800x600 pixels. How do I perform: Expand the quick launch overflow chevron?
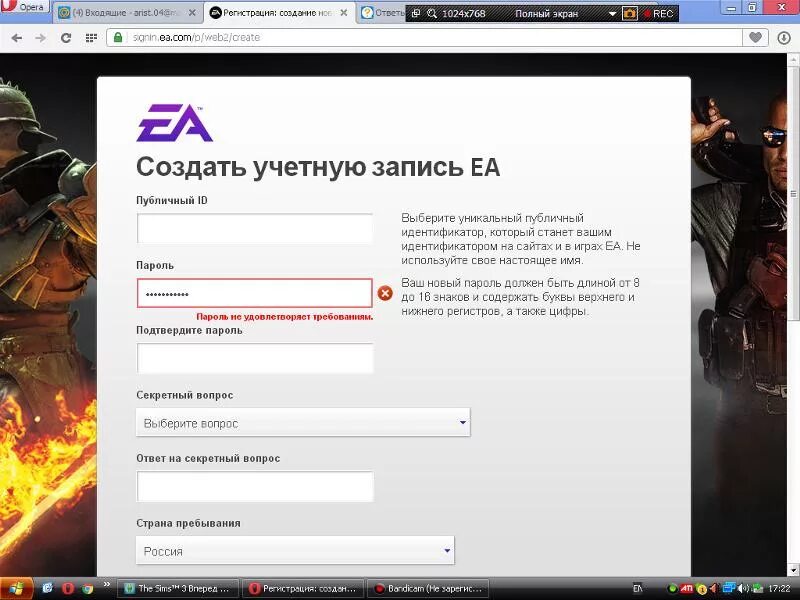tap(107, 585)
